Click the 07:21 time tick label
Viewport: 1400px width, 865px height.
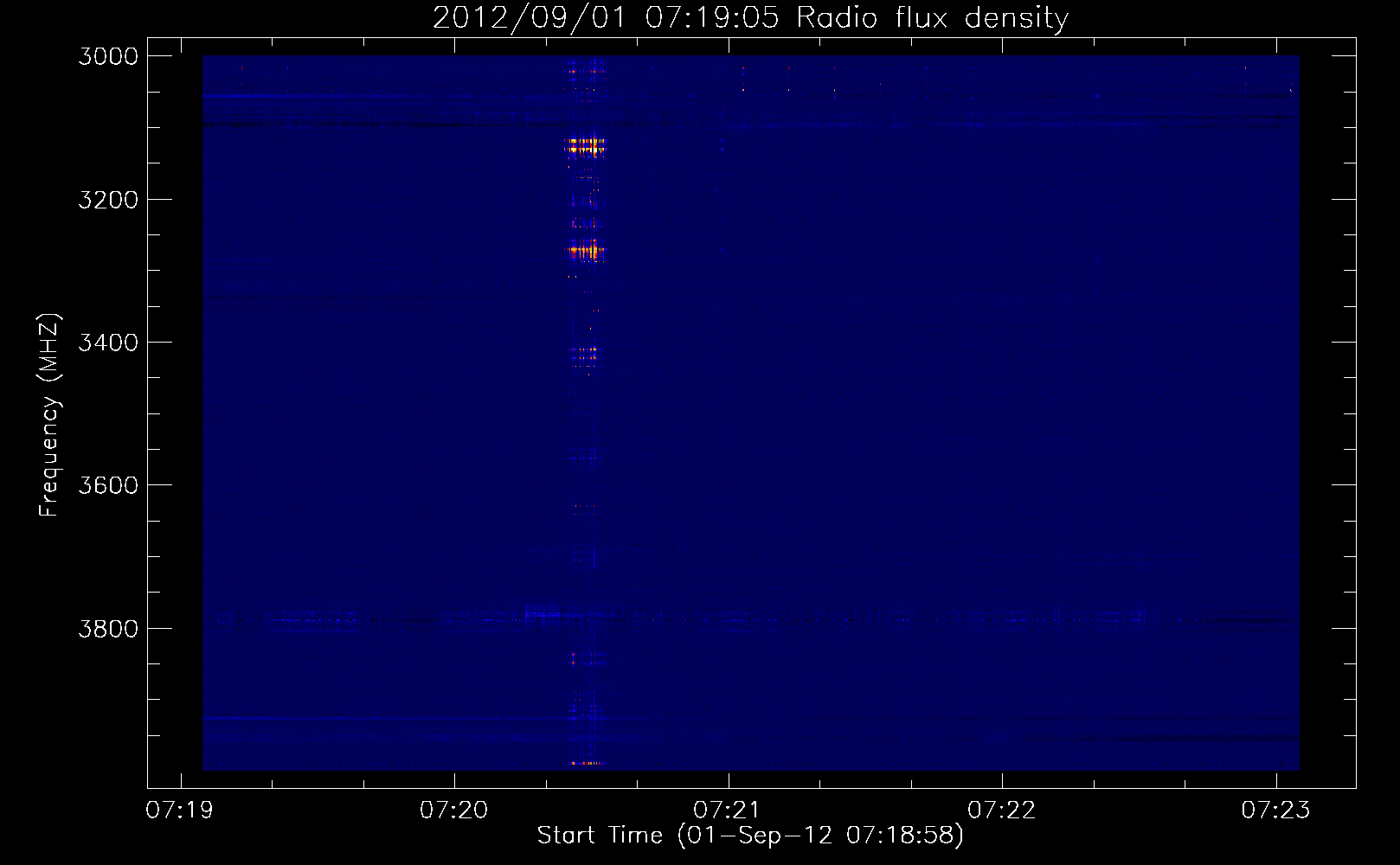(728, 811)
